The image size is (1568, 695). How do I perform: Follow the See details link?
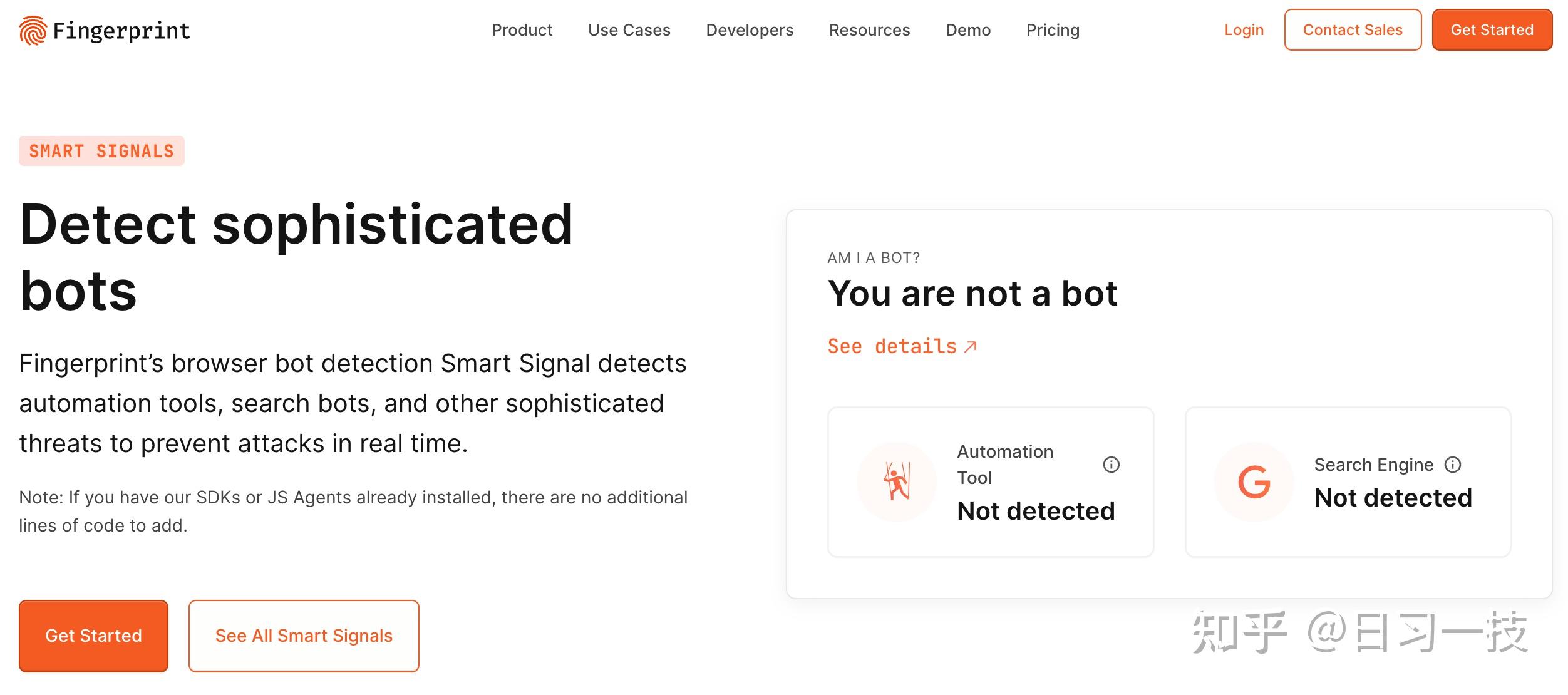[x=892, y=347]
